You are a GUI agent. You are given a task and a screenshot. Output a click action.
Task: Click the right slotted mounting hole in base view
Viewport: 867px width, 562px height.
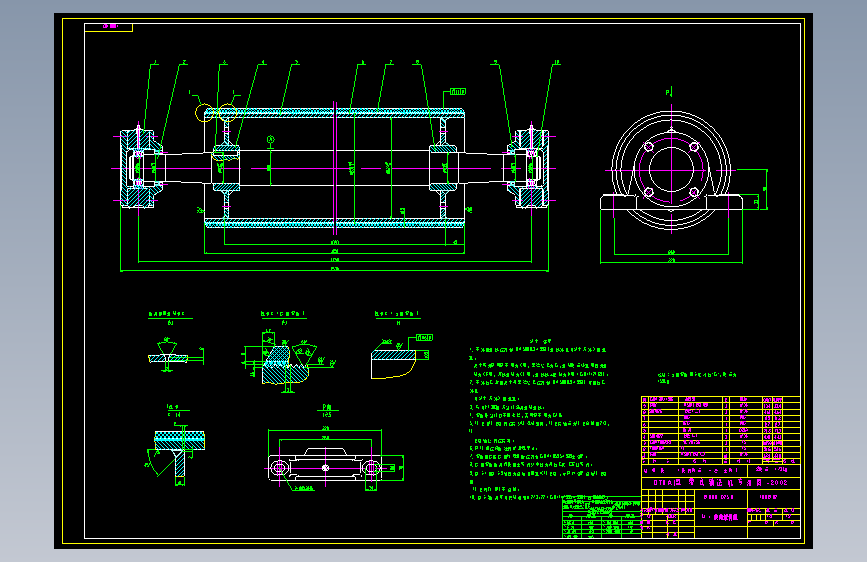point(371,469)
